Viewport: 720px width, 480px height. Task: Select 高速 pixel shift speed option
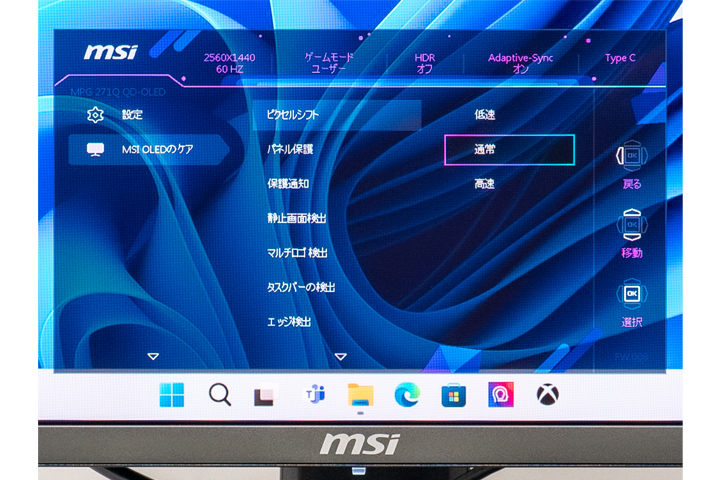click(485, 184)
